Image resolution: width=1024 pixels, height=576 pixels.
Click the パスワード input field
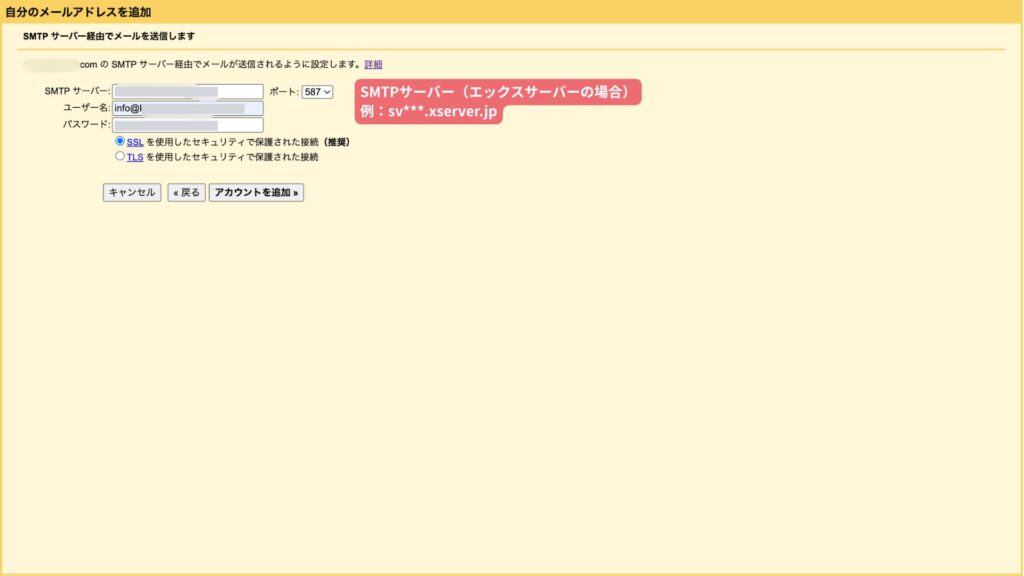[187, 125]
